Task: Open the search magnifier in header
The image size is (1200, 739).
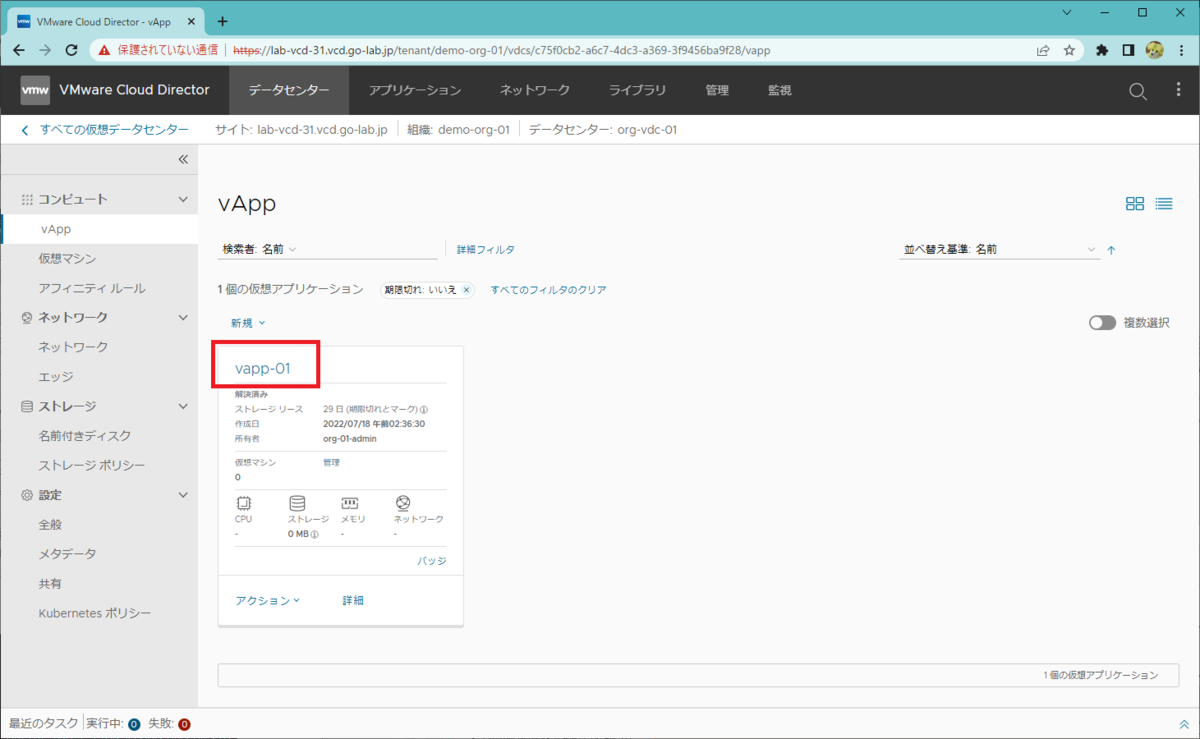Action: tap(1138, 91)
